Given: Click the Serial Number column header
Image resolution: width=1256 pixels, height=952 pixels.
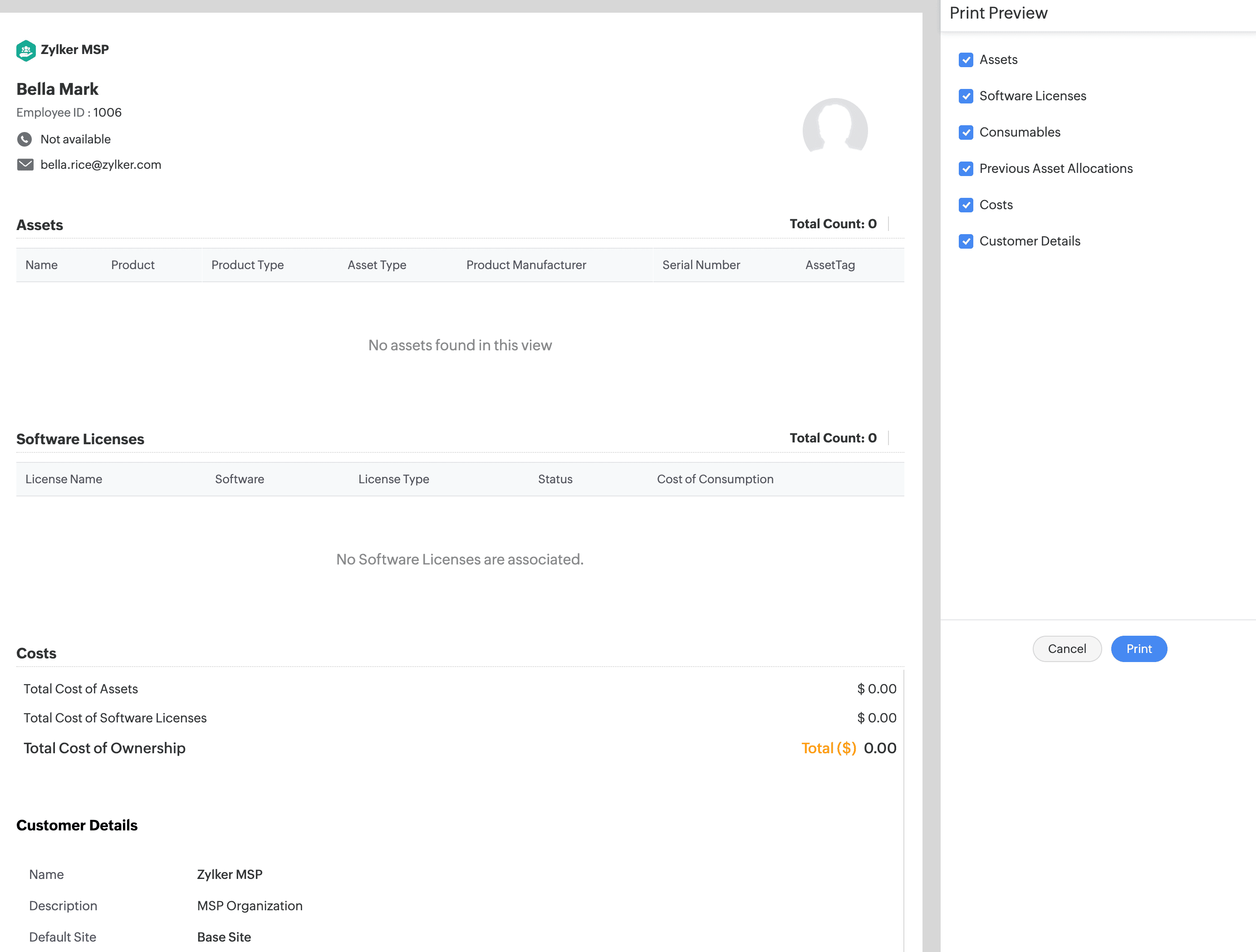Looking at the screenshot, I should [701, 265].
